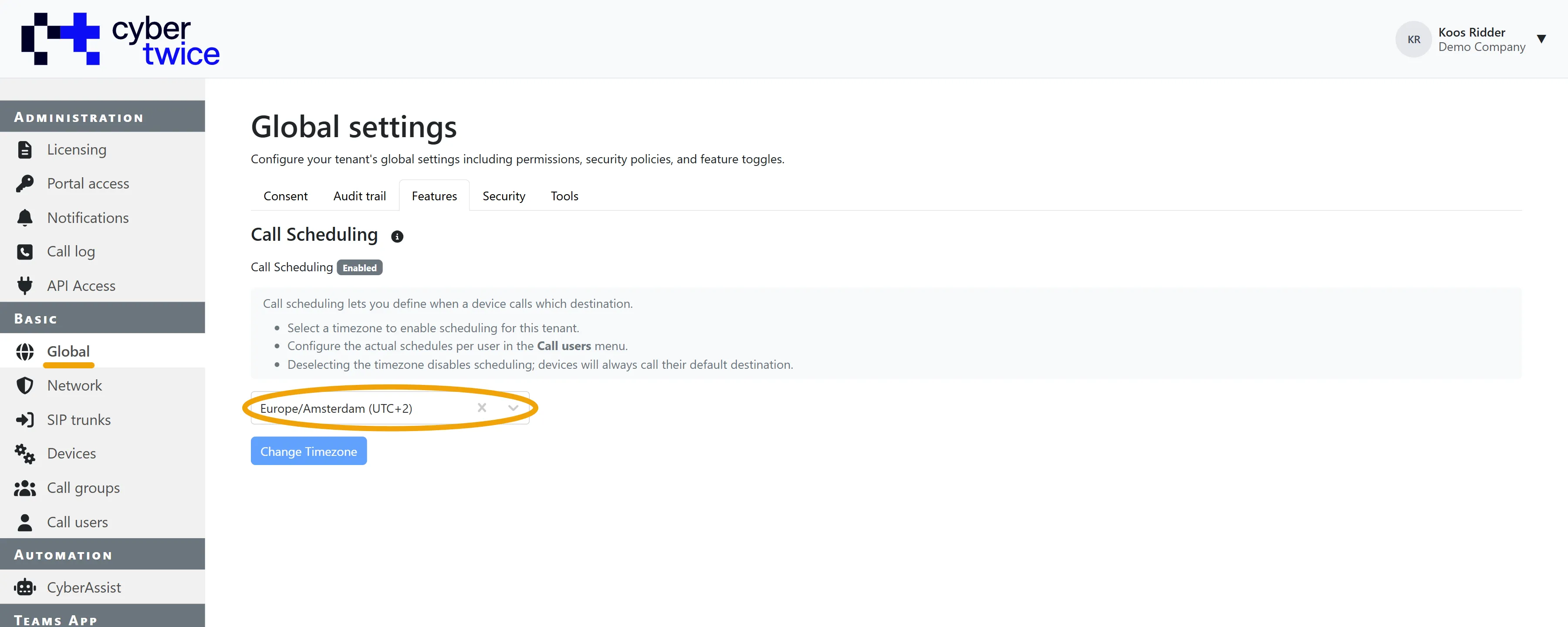Screen dimensions: 1568x627
Task: Click the Demo Company label
Action: click(x=1482, y=47)
